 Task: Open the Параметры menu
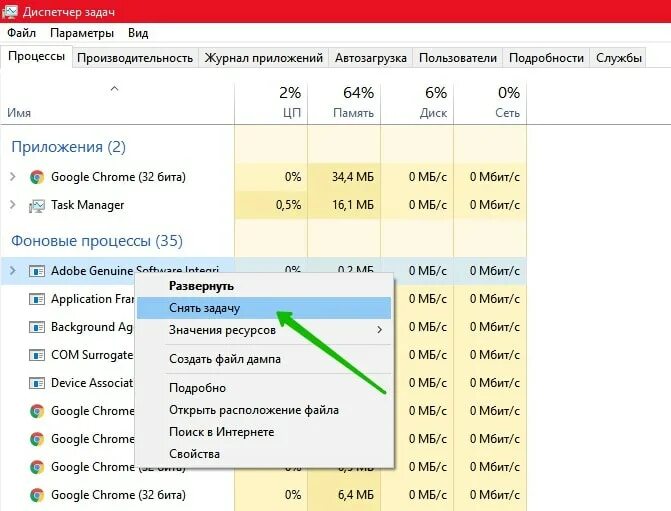point(82,33)
